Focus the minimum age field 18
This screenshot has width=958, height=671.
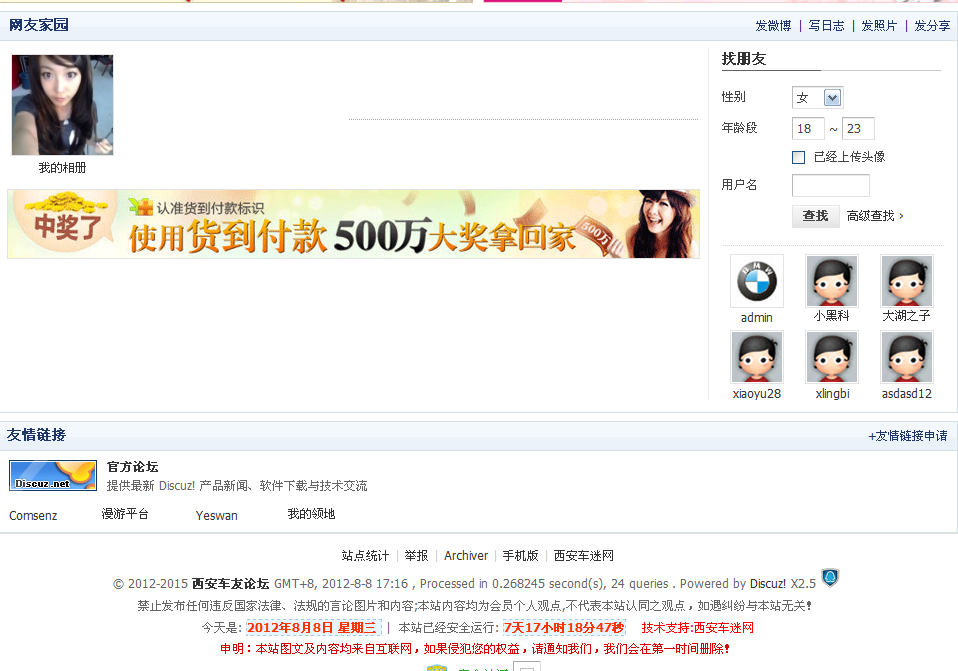pos(808,128)
